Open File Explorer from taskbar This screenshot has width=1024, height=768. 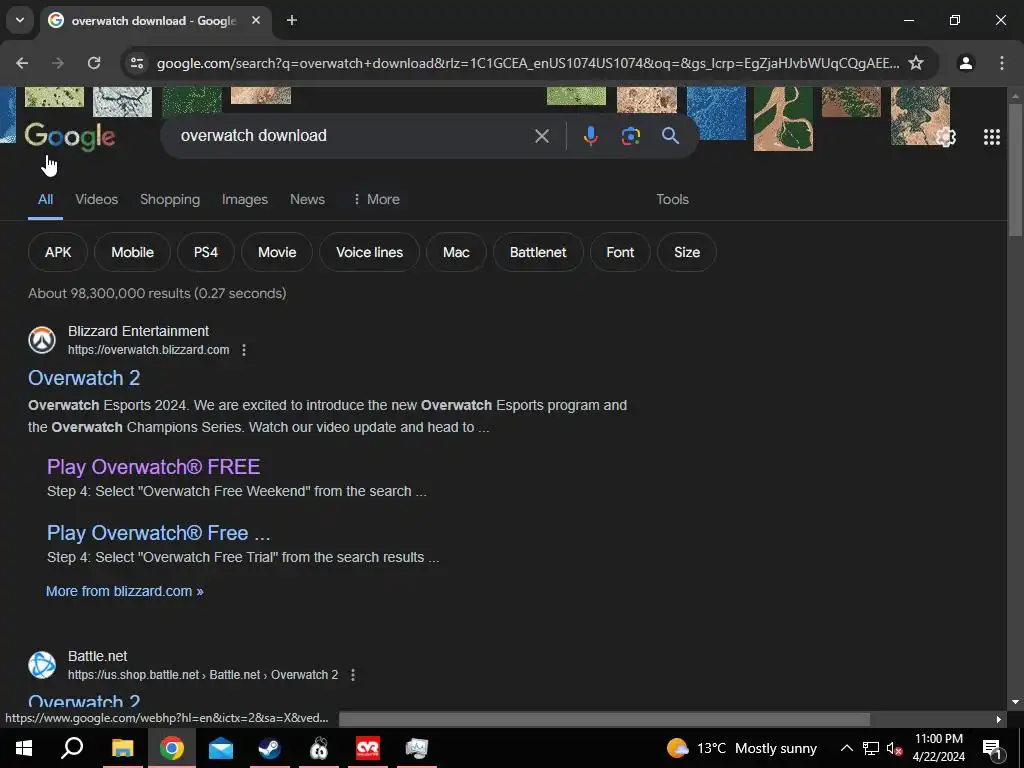pos(122,748)
